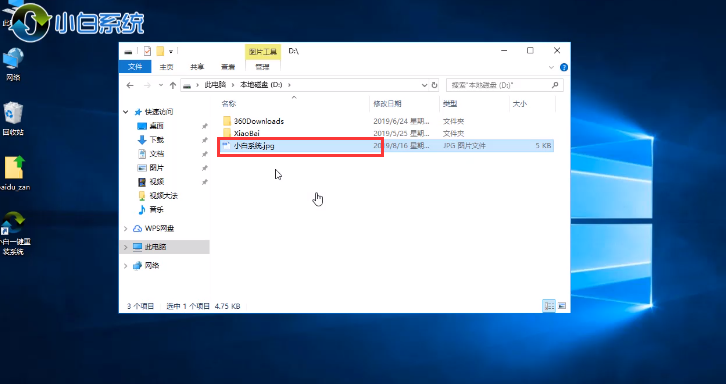
Task: Open the 管理 tab under 图片工具
Action: [263, 67]
